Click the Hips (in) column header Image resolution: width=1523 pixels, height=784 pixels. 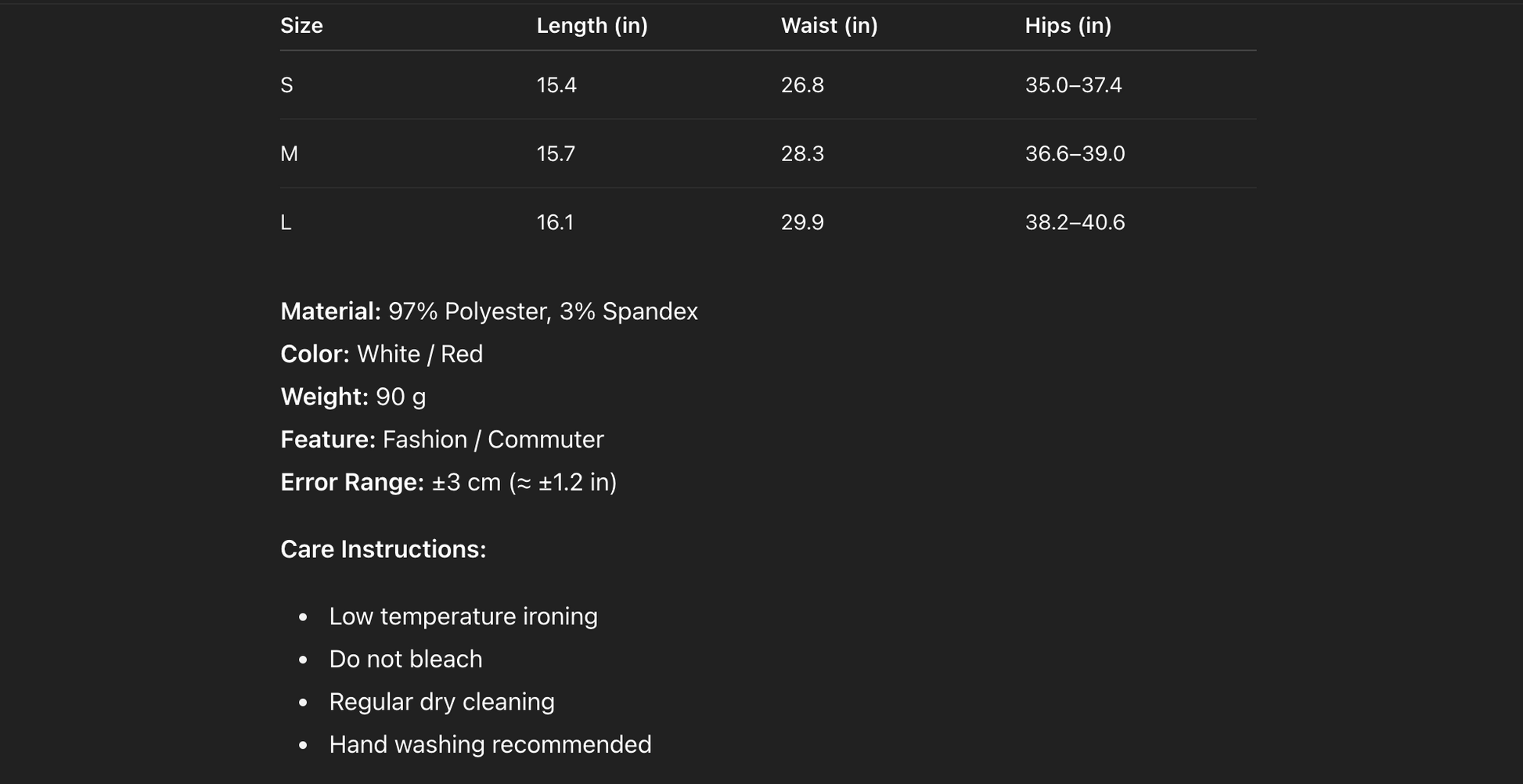pos(1068,26)
